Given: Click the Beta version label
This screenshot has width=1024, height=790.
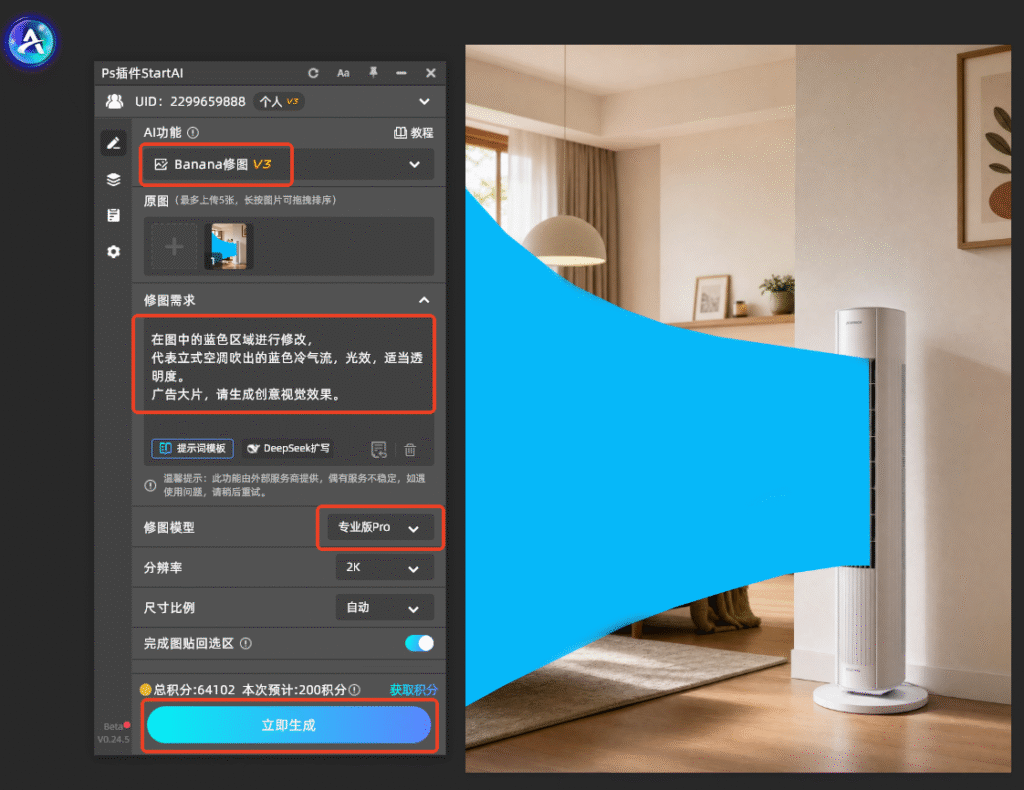Looking at the screenshot, I should click(x=113, y=726).
